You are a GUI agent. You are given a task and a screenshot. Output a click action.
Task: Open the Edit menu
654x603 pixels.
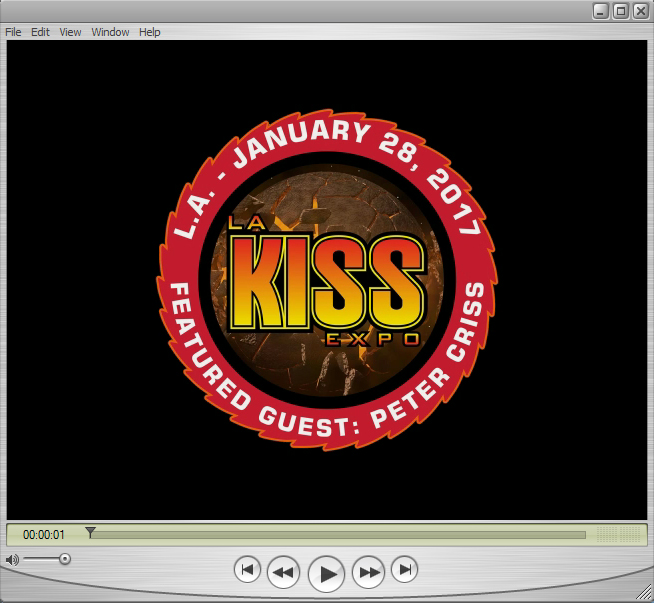[40, 32]
